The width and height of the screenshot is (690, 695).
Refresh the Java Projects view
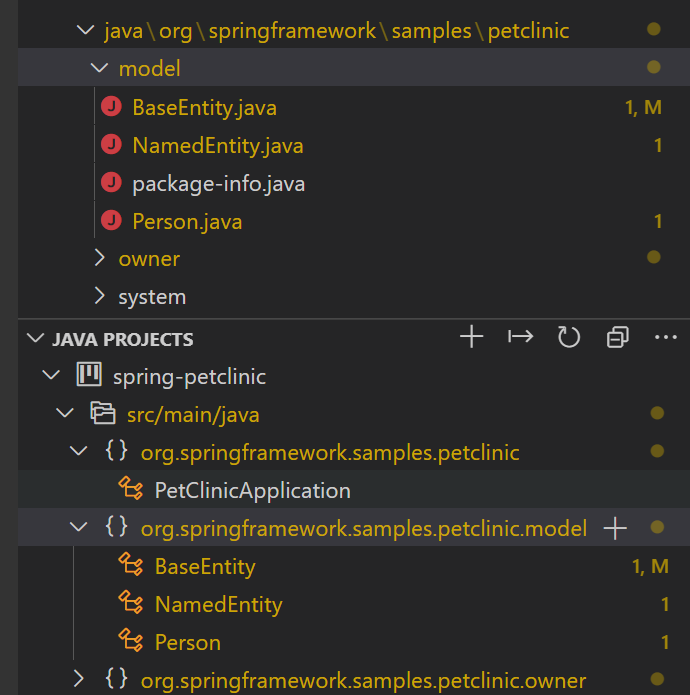(569, 338)
